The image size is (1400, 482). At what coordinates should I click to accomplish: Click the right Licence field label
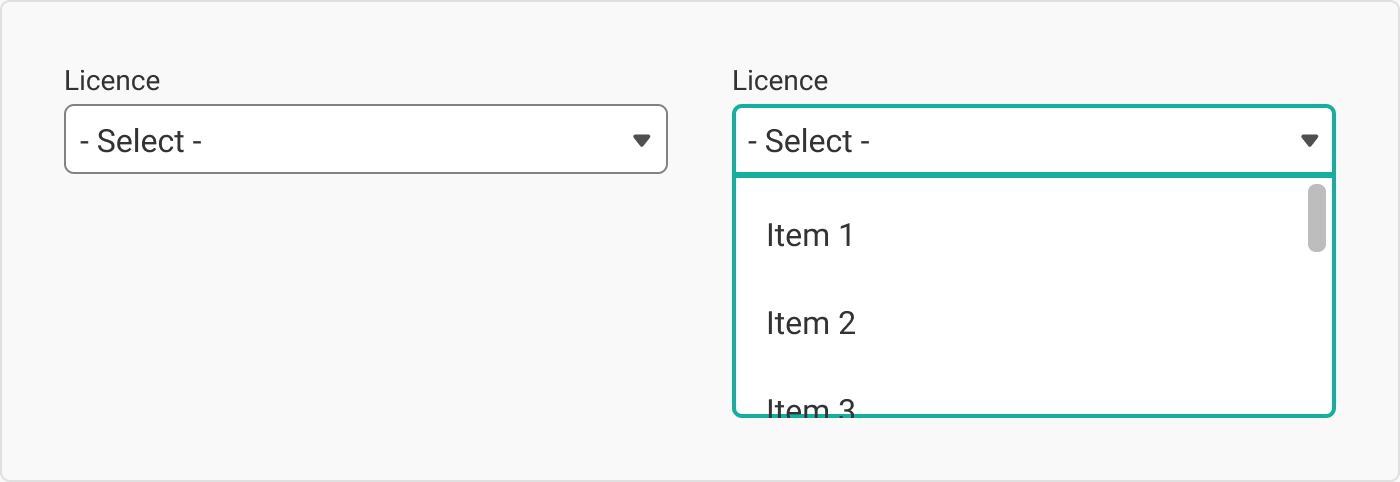780,81
